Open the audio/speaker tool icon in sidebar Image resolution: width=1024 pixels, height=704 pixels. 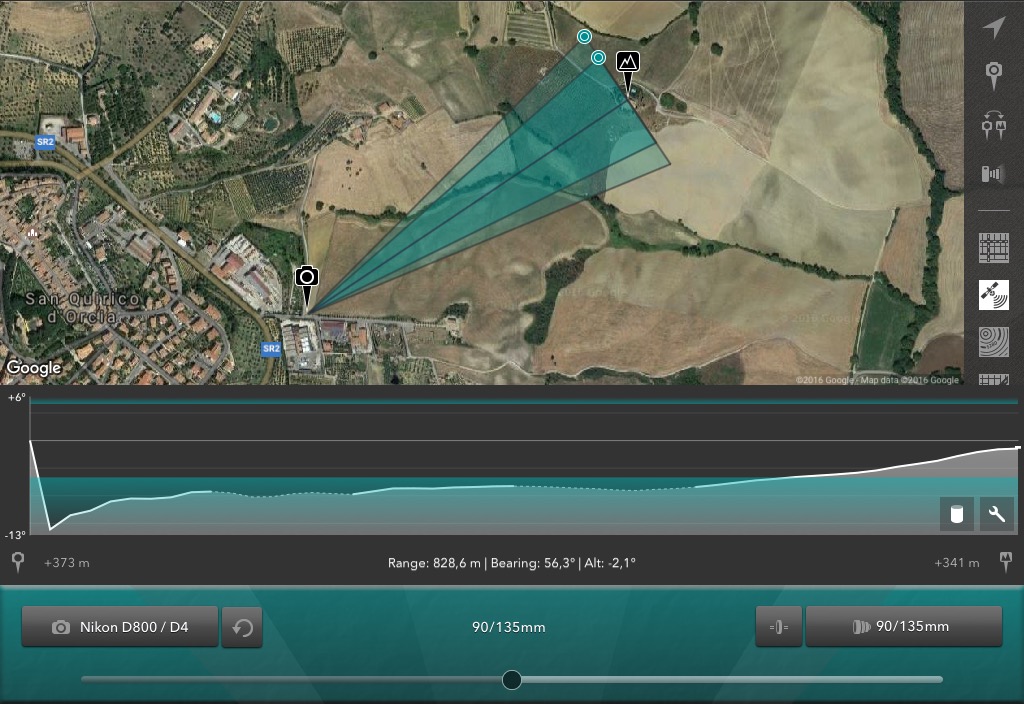pos(993,173)
